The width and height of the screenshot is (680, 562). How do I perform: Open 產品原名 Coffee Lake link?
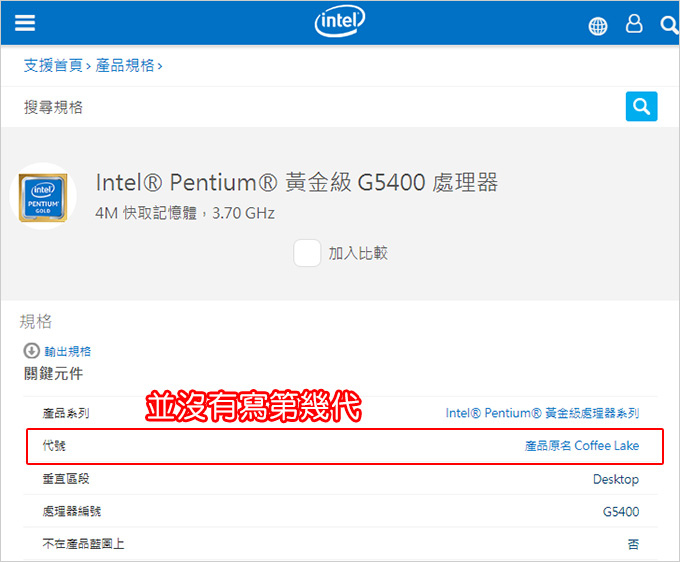click(582, 446)
